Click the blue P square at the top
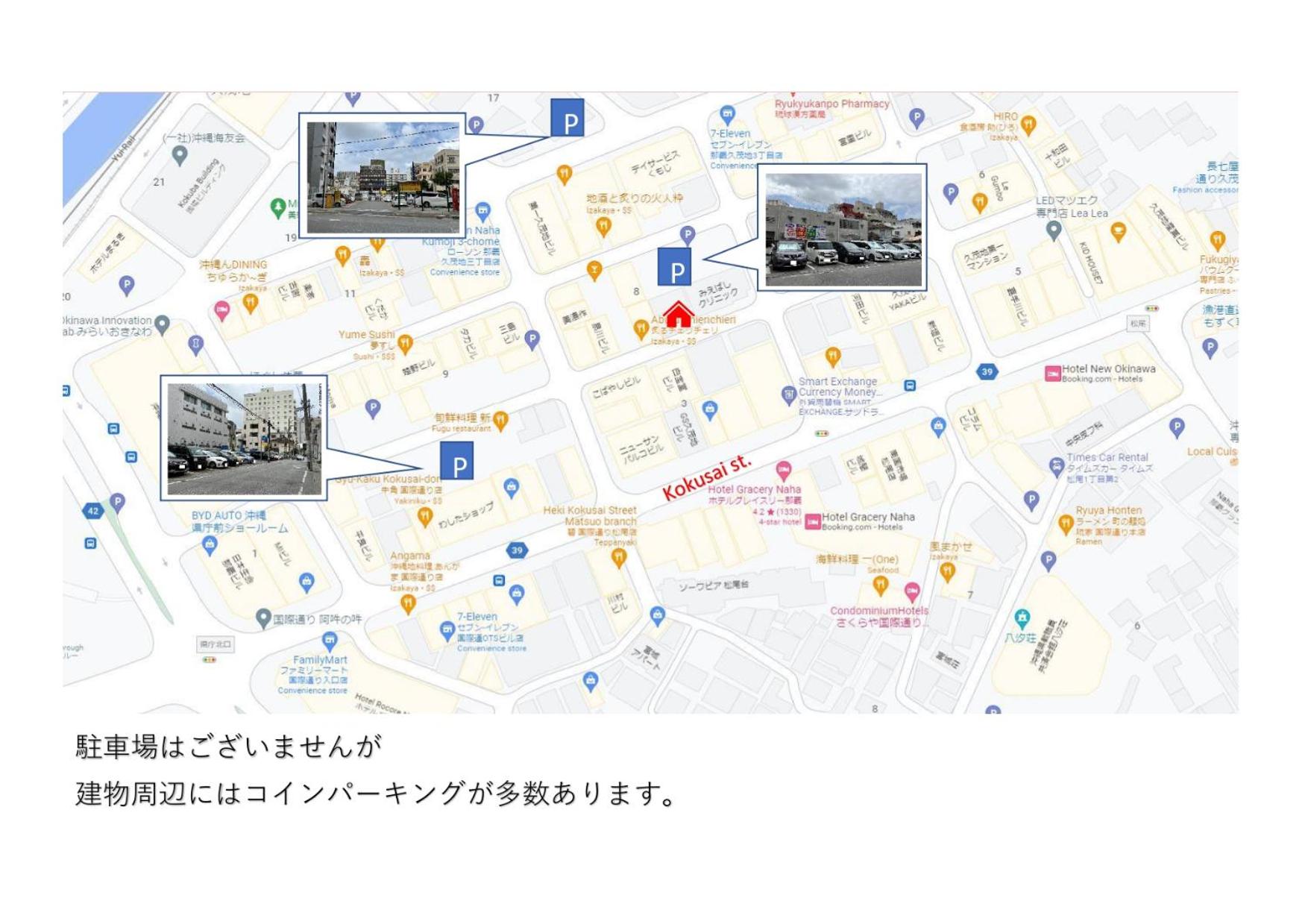This screenshot has width=1308, height=924. tap(567, 118)
